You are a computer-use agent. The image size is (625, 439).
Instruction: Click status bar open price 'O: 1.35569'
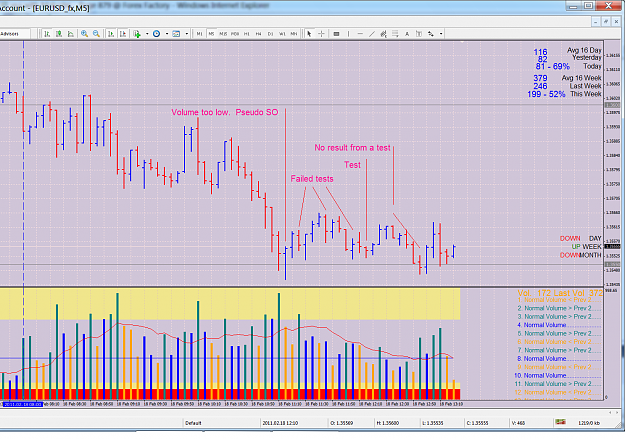344,423
